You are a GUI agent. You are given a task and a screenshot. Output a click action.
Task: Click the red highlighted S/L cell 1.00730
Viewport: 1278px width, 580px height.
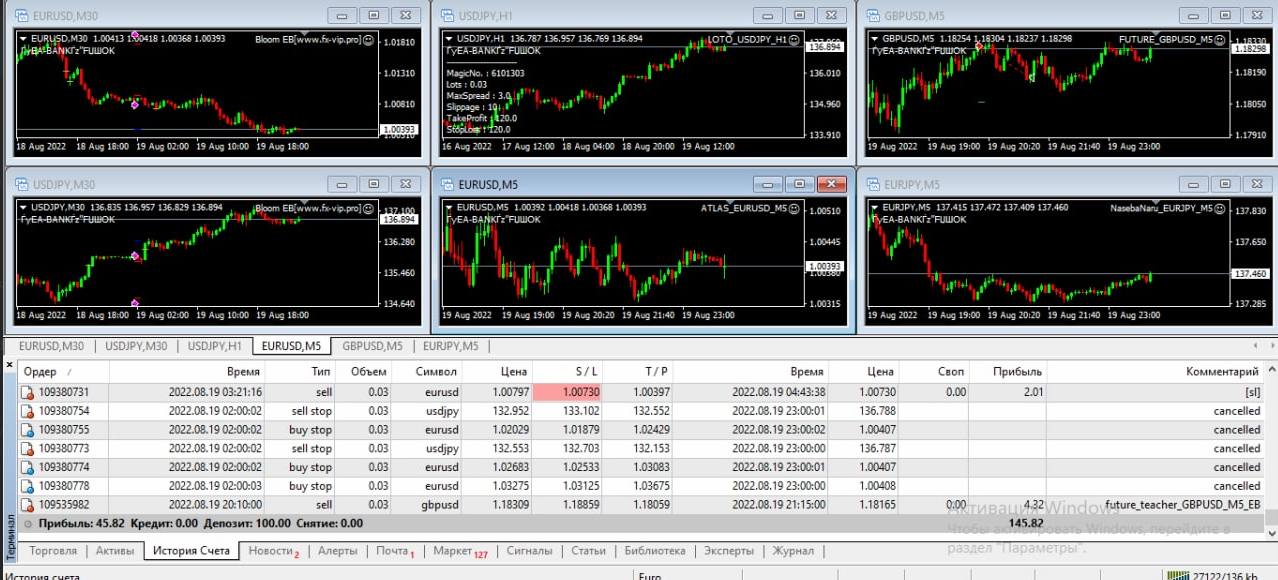[568, 393]
